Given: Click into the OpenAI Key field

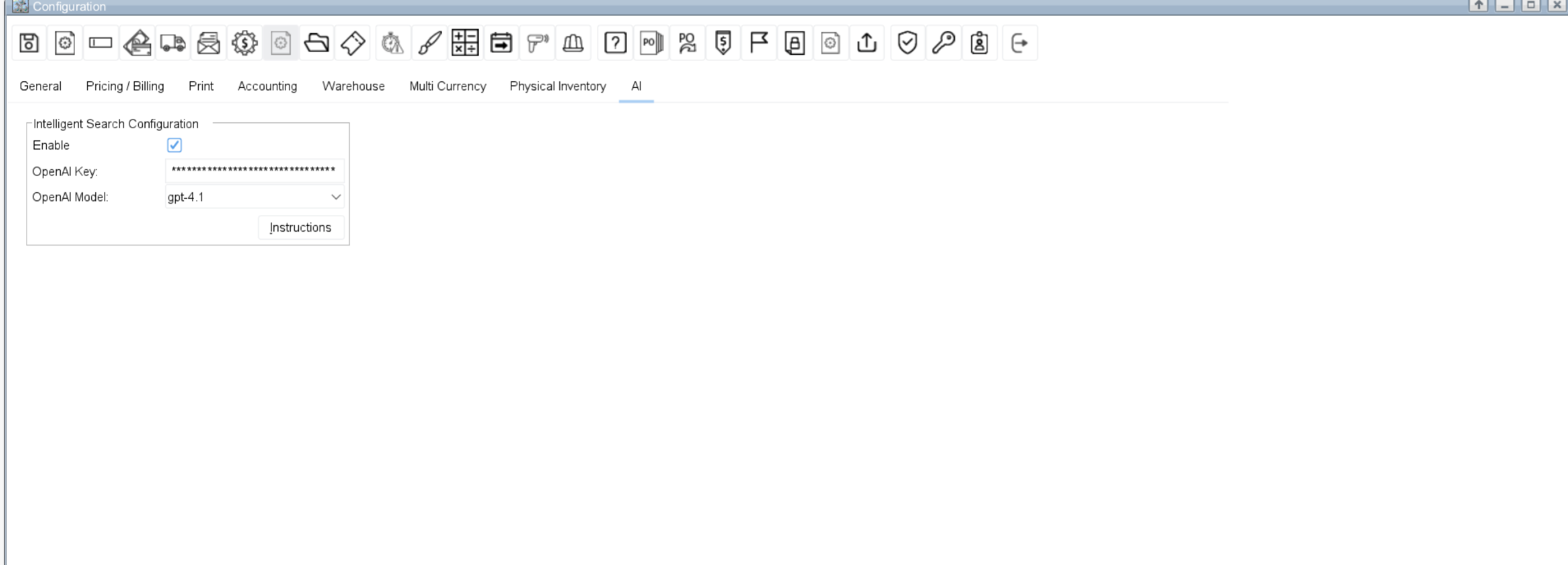Looking at the screenshot, I should [255, 171].
